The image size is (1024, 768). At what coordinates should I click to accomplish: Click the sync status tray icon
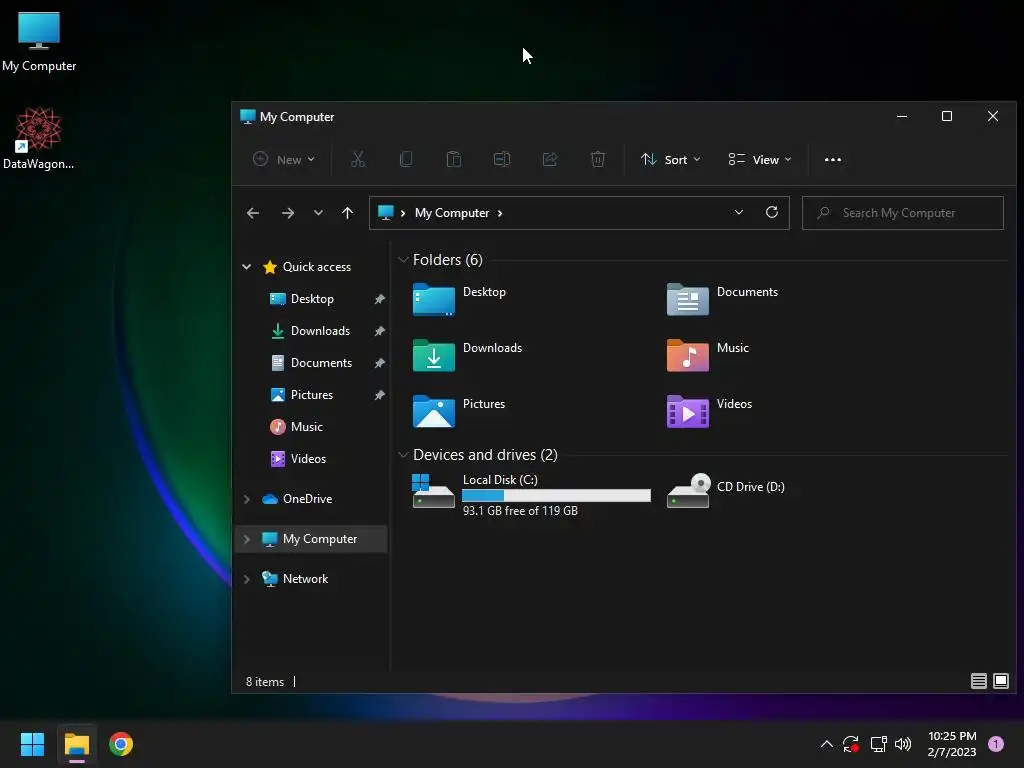point(850,744)
